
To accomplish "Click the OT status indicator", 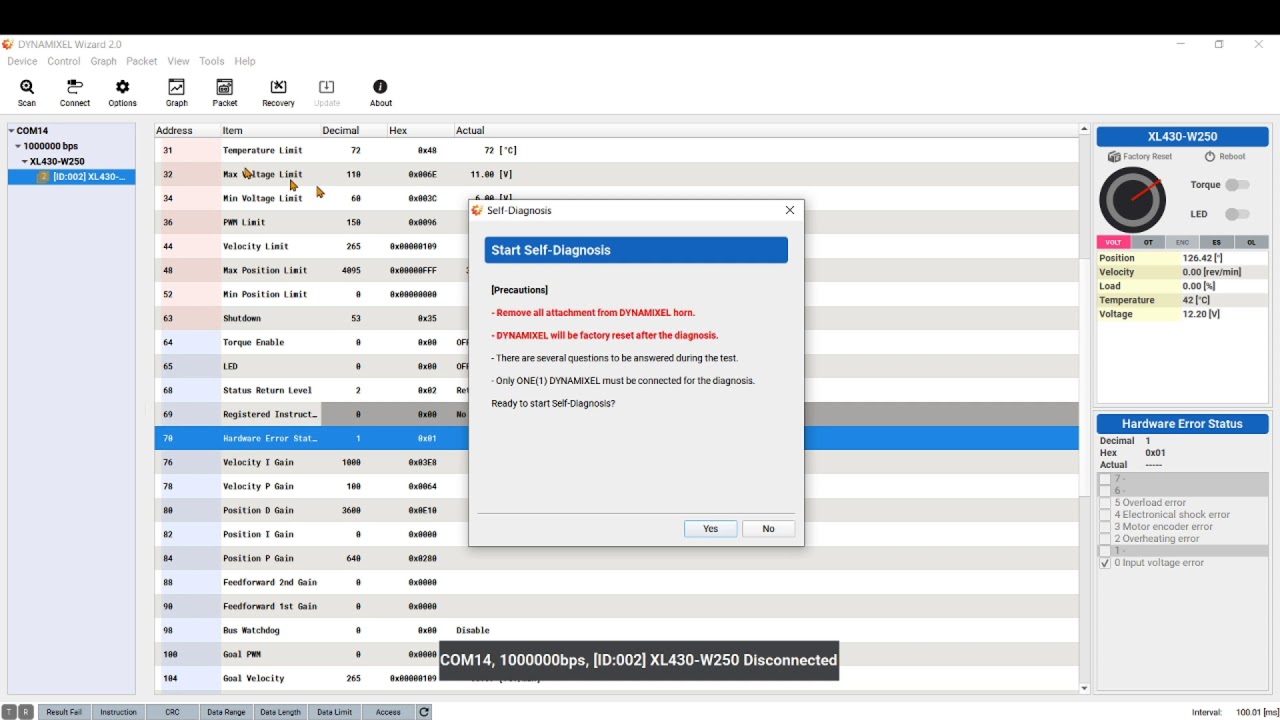I will 1148,242.
